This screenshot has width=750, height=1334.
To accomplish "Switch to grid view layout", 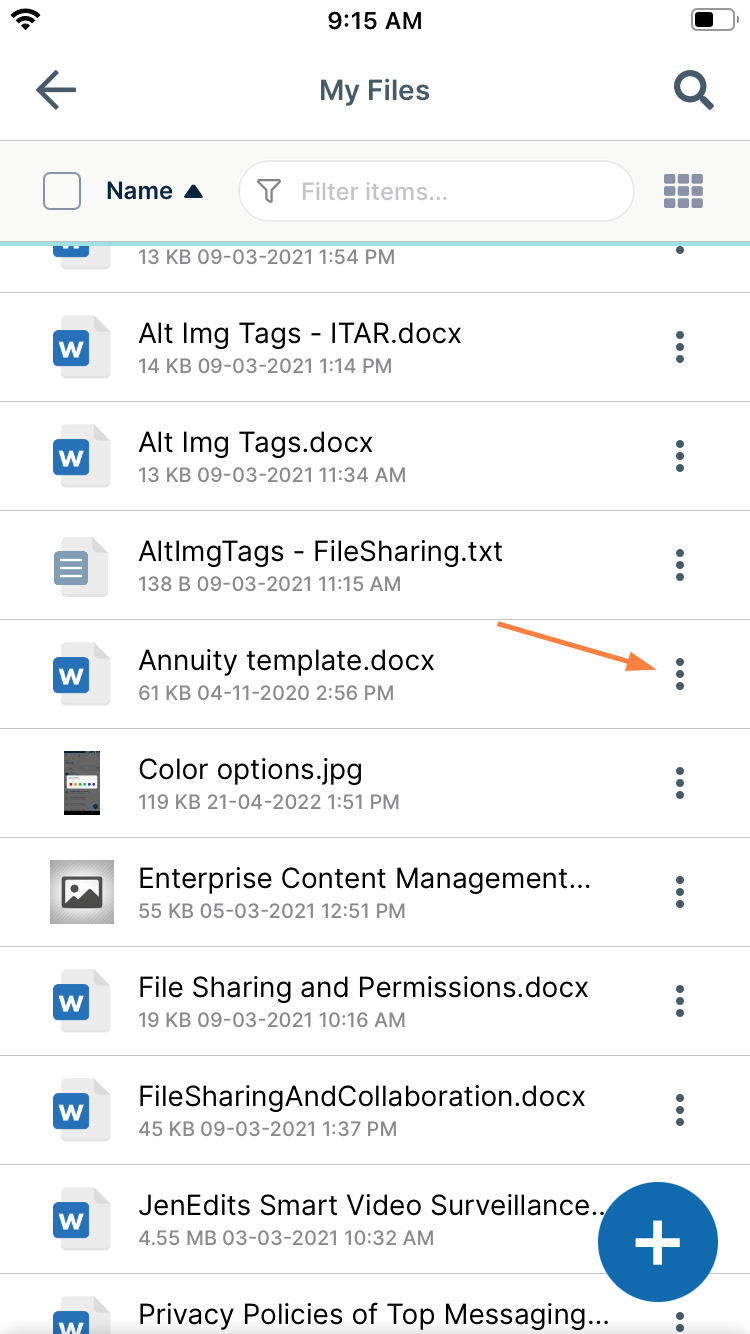I will click(x=683, y=191).
